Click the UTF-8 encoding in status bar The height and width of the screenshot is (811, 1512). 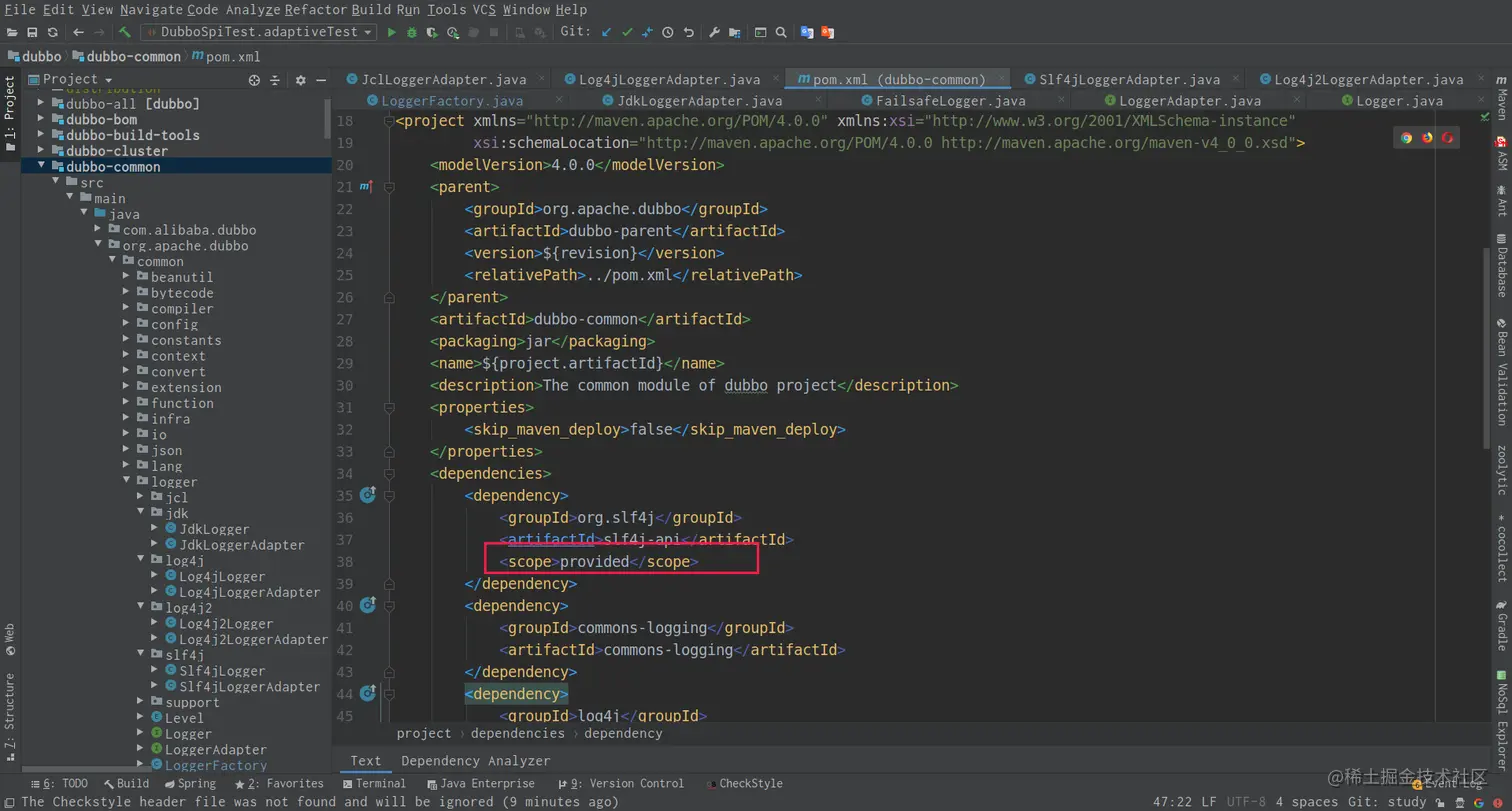(1246, 801)
